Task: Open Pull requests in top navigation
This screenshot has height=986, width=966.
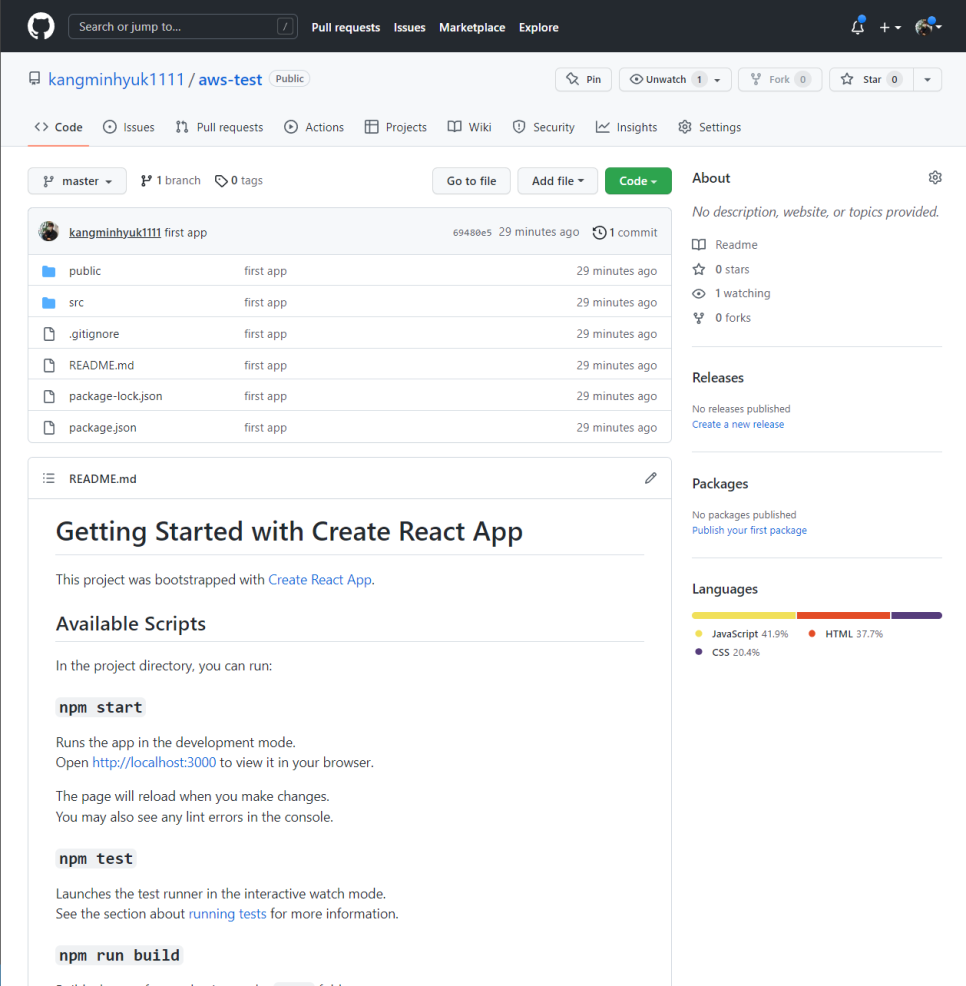Action: 346,27
